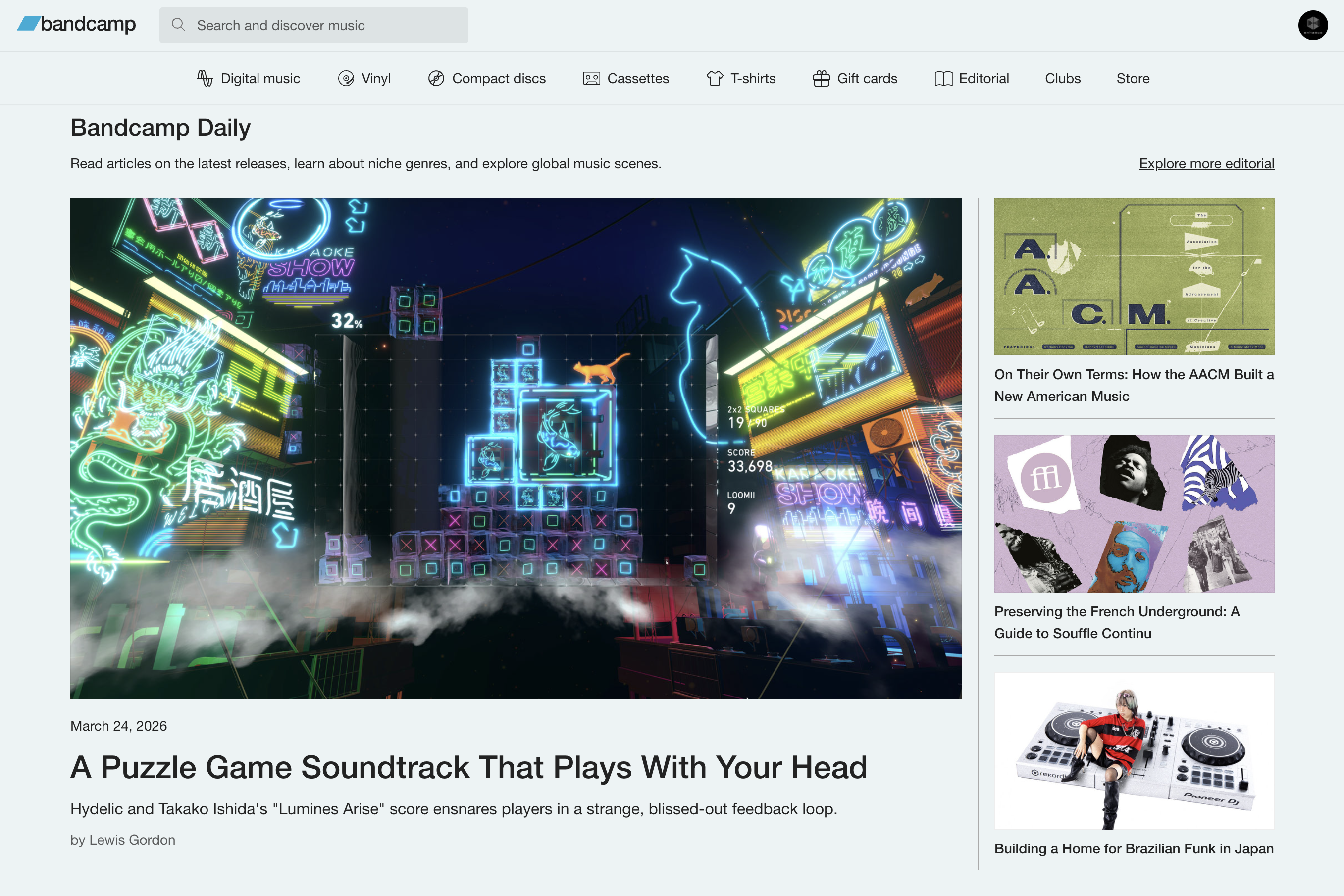Click the Vinyl record icon
Screen dimensions: 1344x896
(346, 78)
